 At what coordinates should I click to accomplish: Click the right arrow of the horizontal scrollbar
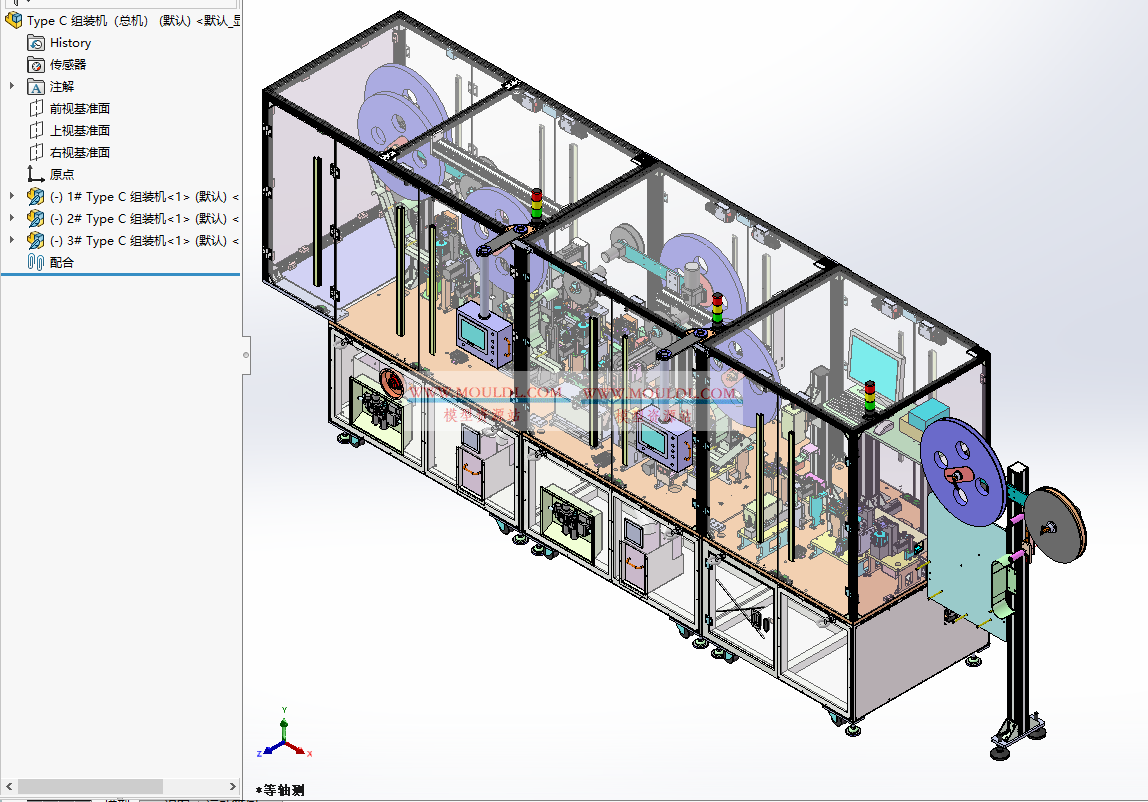point(231,787)
